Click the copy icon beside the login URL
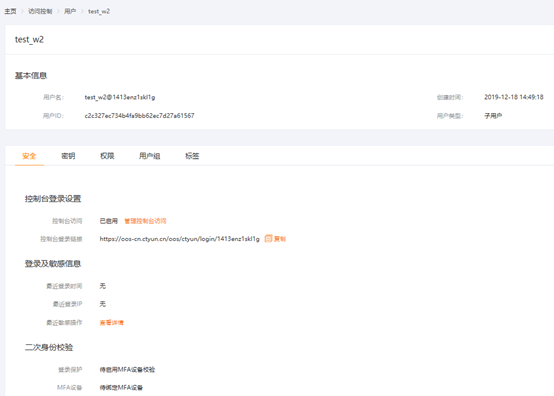 [x=269, y=239]
